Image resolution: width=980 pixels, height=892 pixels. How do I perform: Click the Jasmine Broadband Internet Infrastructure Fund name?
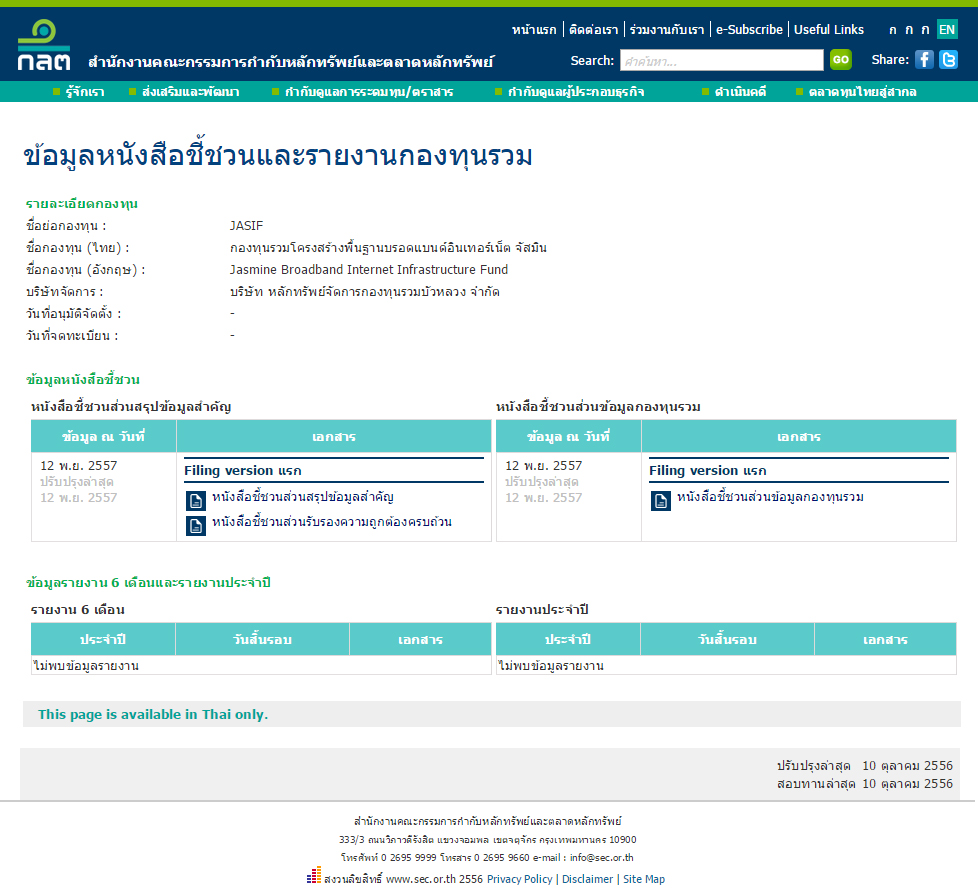coord(369,269)
